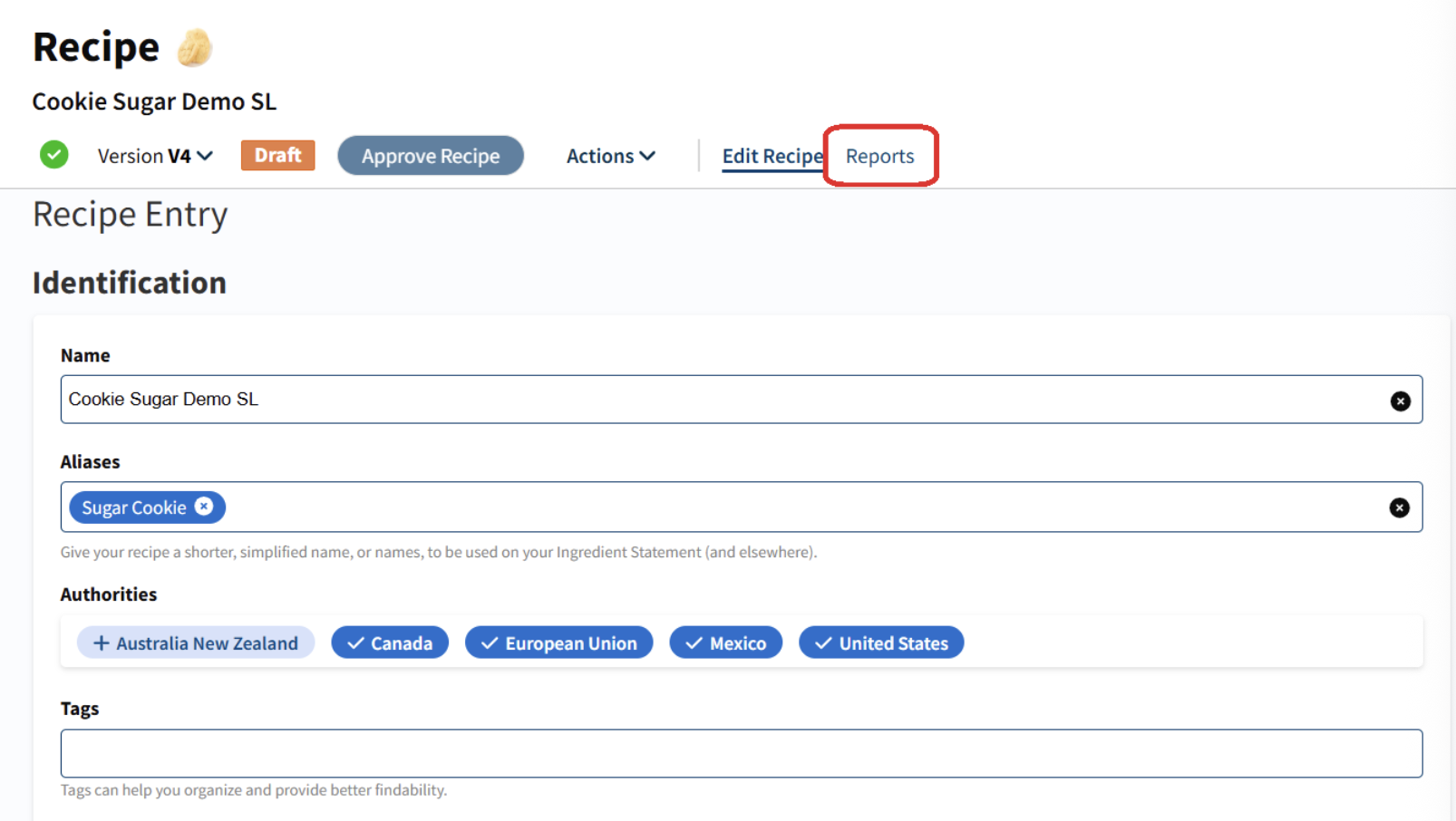
Task: Click inside the Aliases input box
Action: [798, 507]
